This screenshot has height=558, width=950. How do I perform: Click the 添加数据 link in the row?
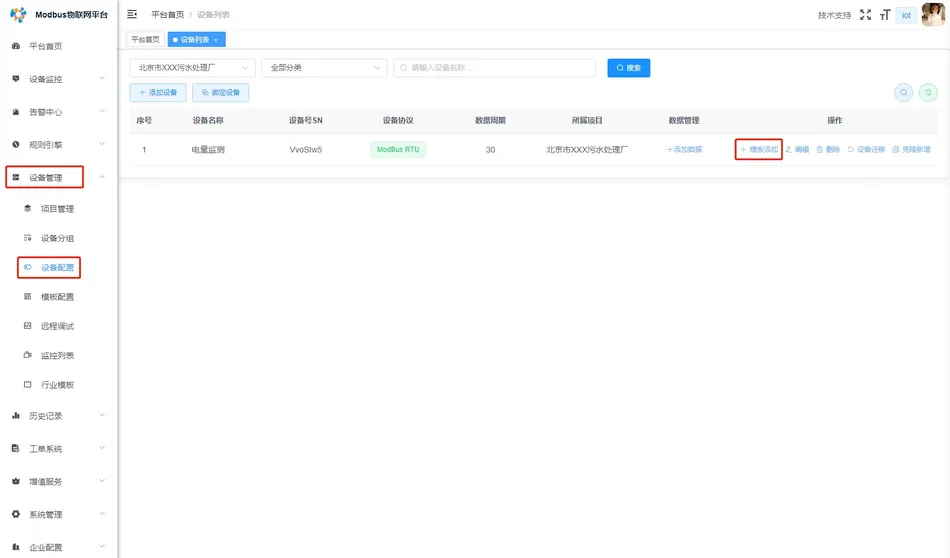[684, 150]
